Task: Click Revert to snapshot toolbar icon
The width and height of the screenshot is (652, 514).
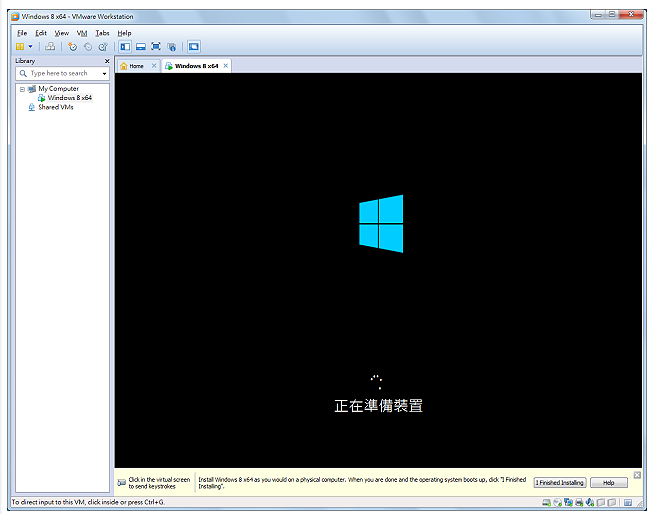Action: click(88, 47)
